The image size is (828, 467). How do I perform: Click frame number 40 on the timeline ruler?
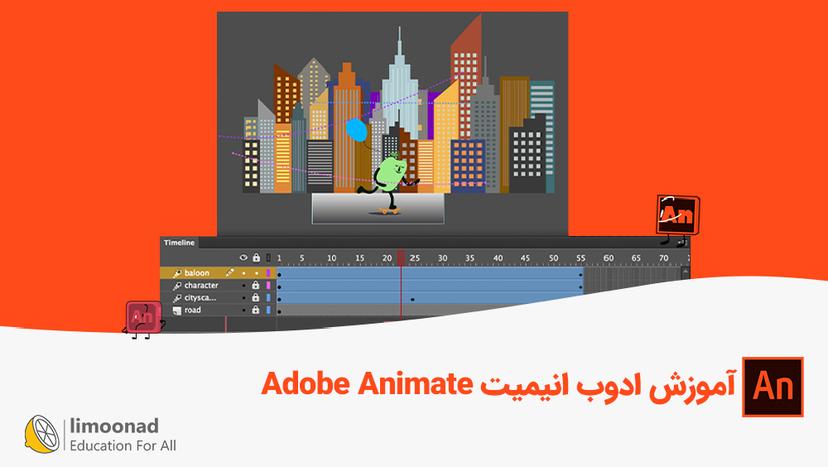(x=498, y=258)
